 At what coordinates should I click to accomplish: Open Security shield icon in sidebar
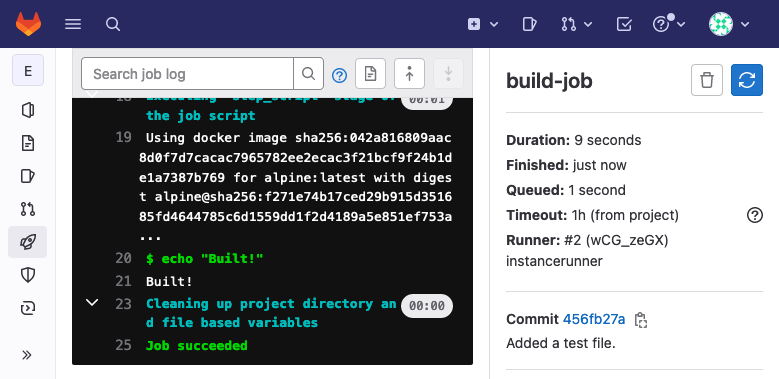(28, 275)
